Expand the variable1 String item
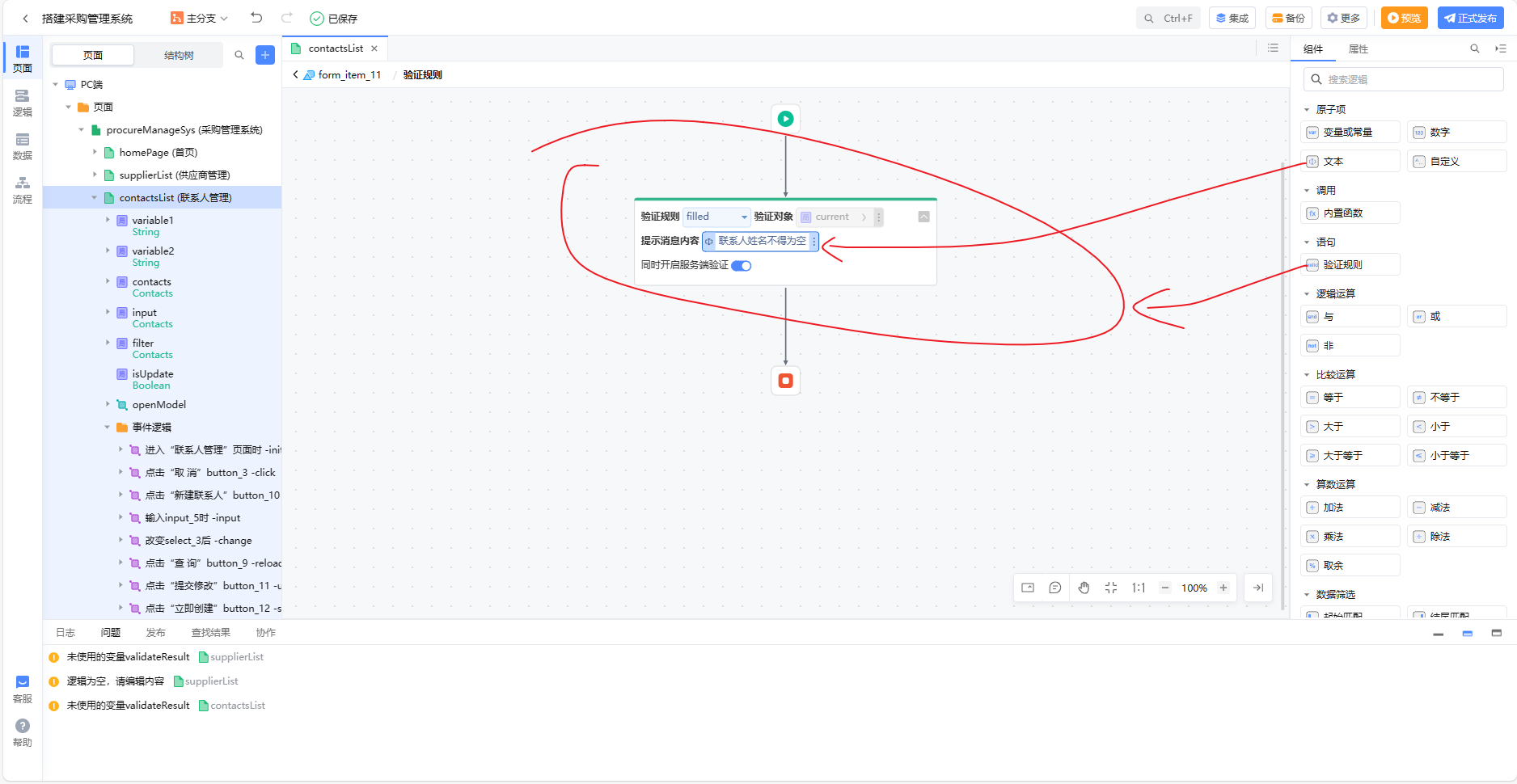 108,220
